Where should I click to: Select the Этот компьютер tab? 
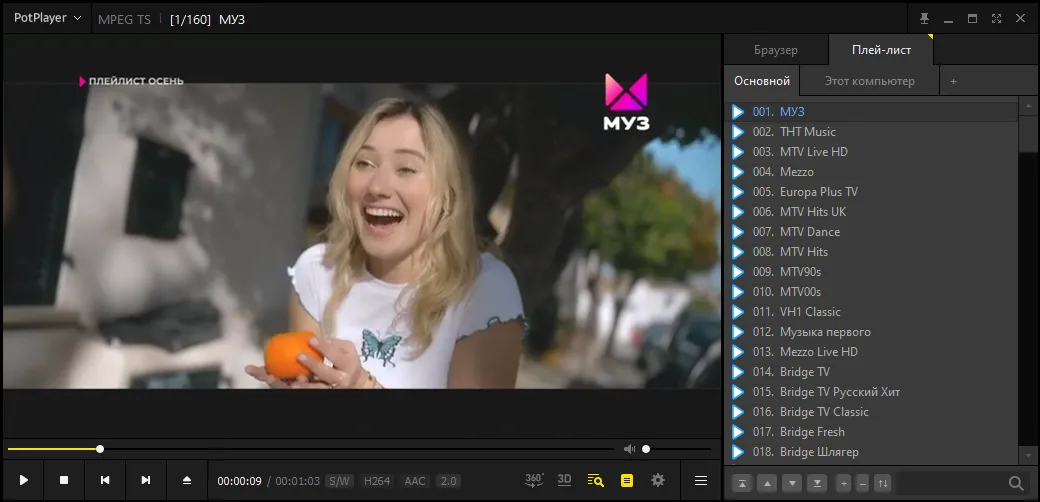tap(870, 81)
